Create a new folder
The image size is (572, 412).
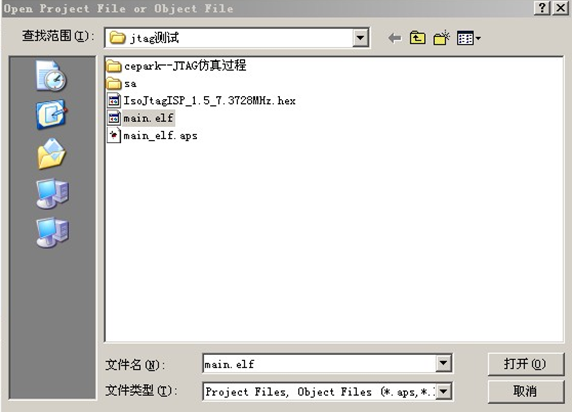click(441, 38)
